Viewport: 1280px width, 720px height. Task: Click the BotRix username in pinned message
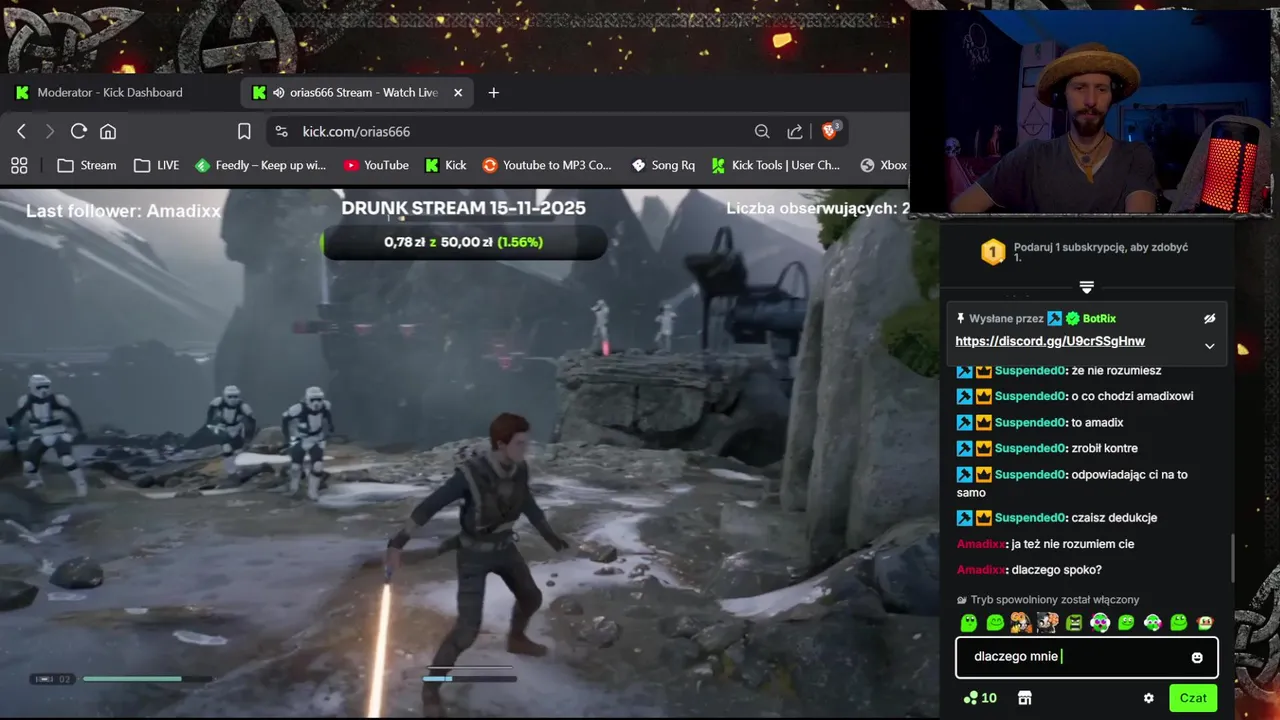[1099, 318]
